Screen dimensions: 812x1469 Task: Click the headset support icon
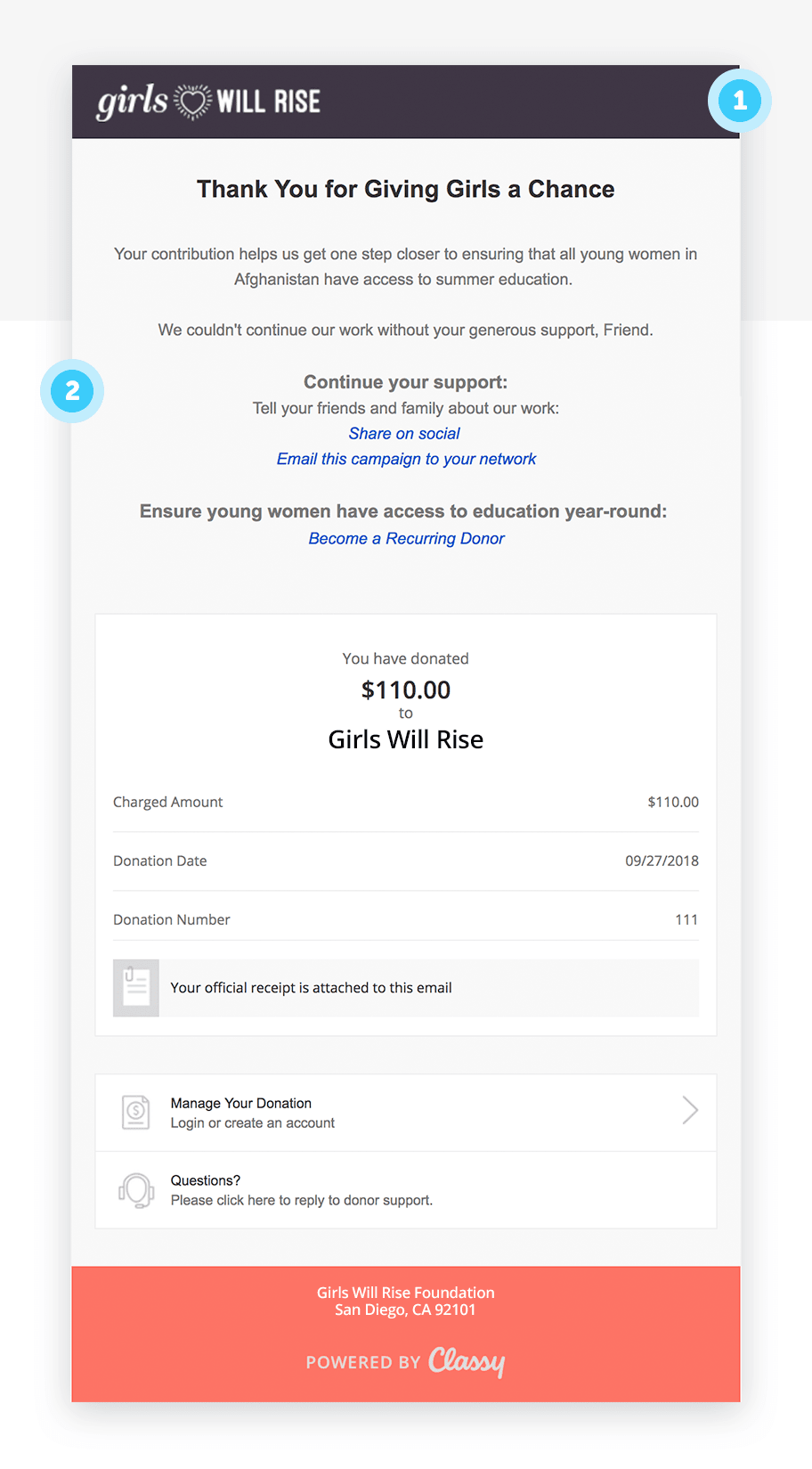click(x=136, y=1190)
